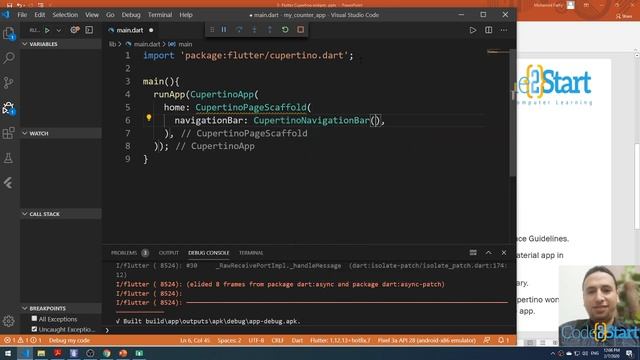Open editor more actions menu
The width and height of the screenshot is (640, 360).
coord(504,30)
